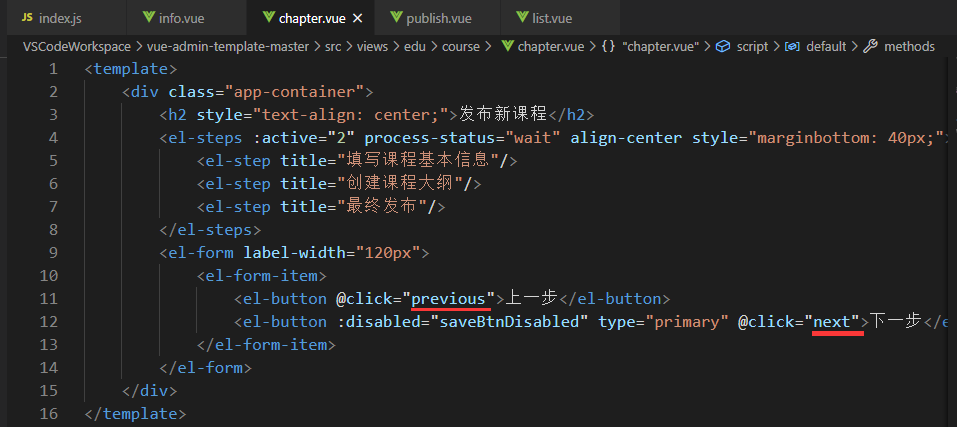Open the views breadcrumb segment
The width and height of the screenshot is (957, 427).
click(372, 46)
